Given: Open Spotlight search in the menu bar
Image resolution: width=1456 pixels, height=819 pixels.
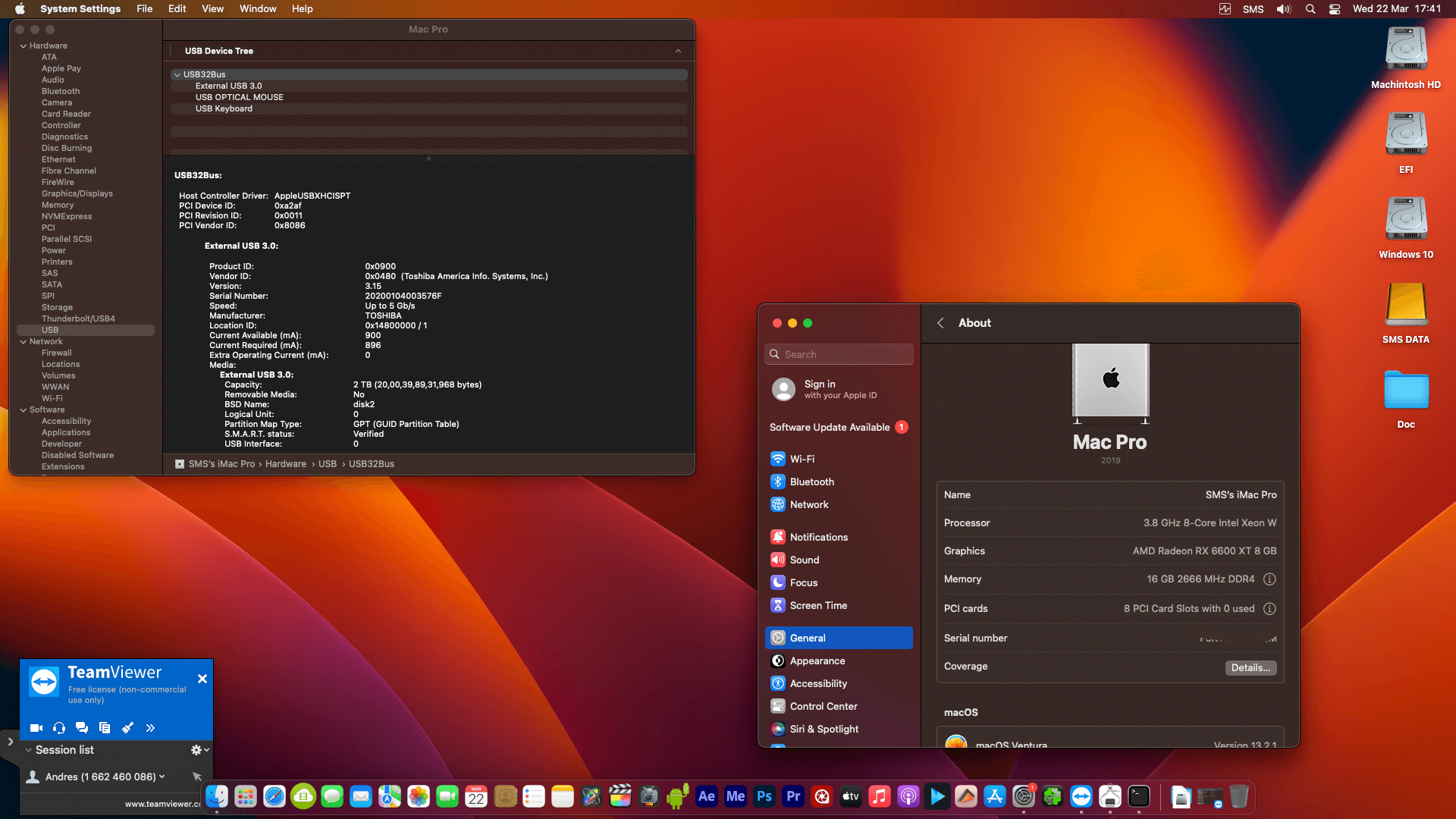Looking at the screenshot, I should tap(1310, 9).
